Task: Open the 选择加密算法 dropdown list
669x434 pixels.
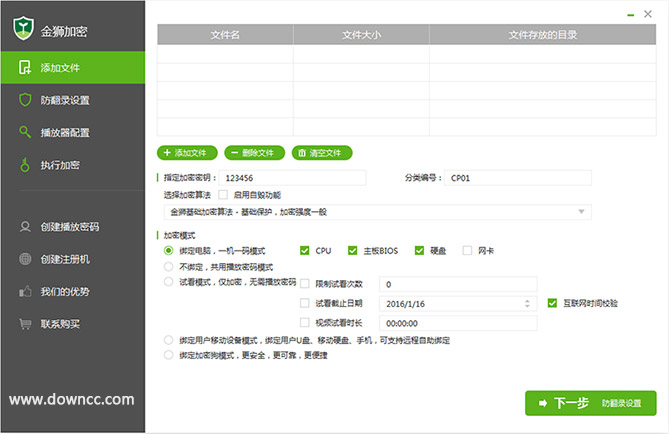Action: click(582, 212)
